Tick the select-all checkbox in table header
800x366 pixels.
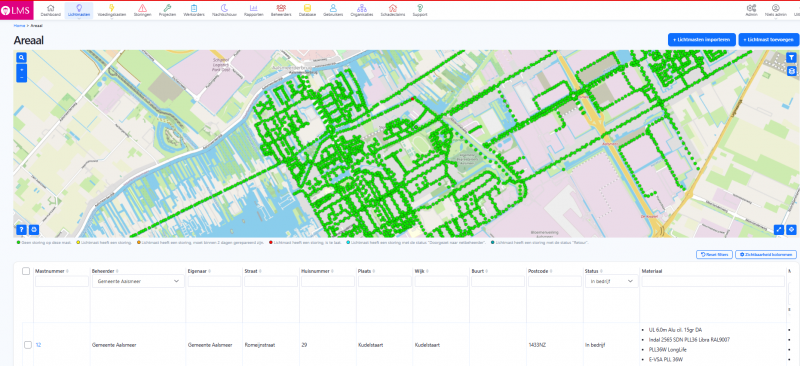[x=26, y=271]
